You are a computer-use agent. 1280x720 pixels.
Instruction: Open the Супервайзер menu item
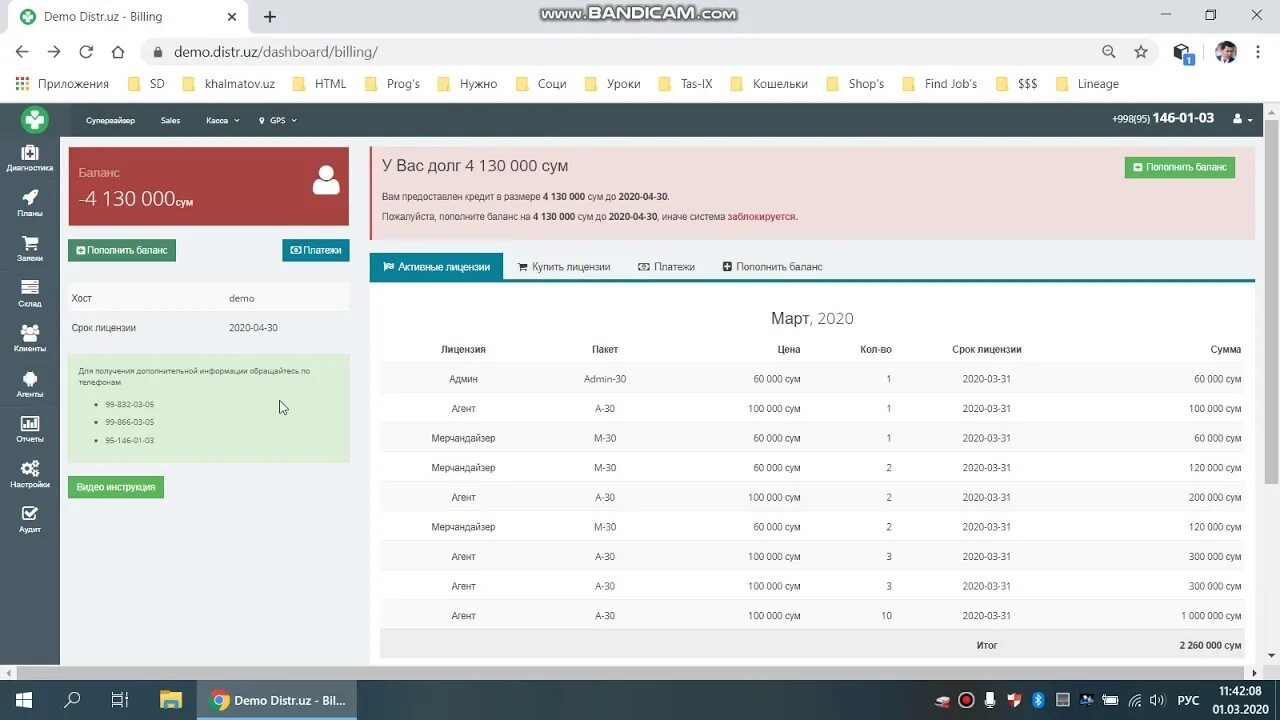(x=110, y=121)
